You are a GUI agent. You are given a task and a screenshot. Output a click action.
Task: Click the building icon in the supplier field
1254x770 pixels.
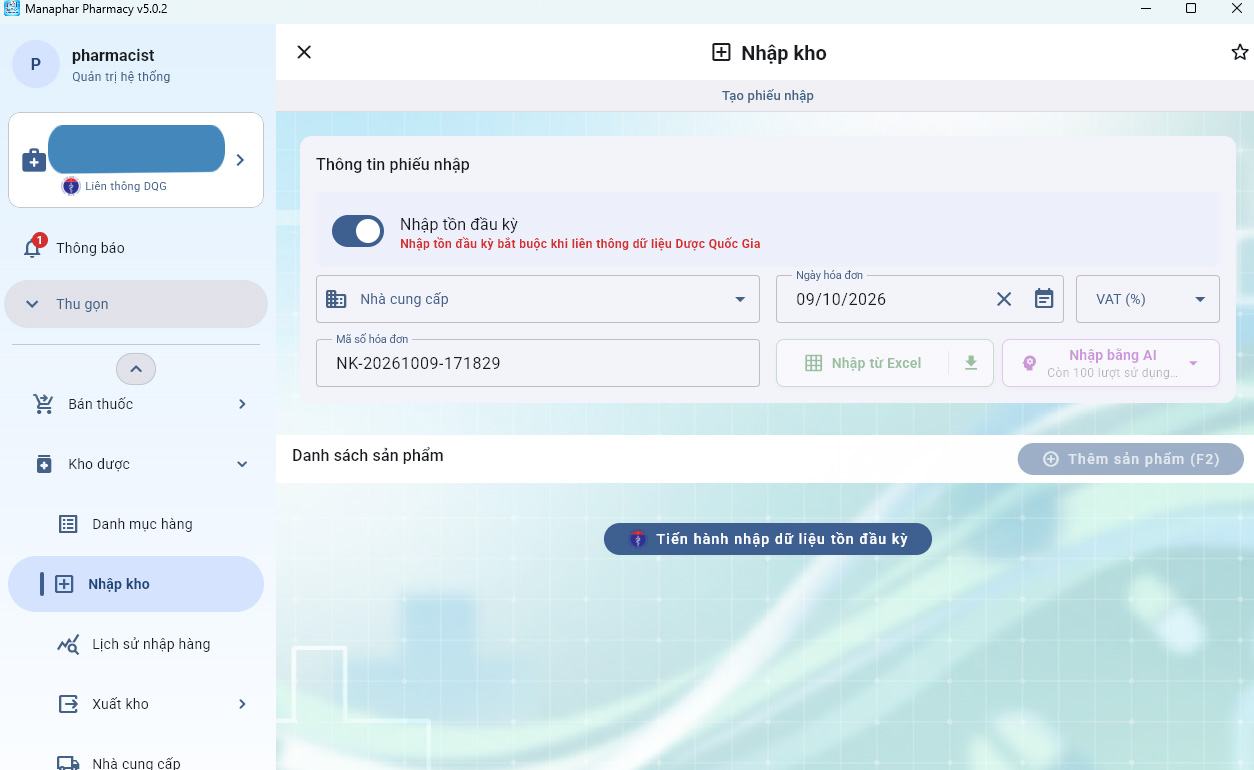[x=336, y=299]
